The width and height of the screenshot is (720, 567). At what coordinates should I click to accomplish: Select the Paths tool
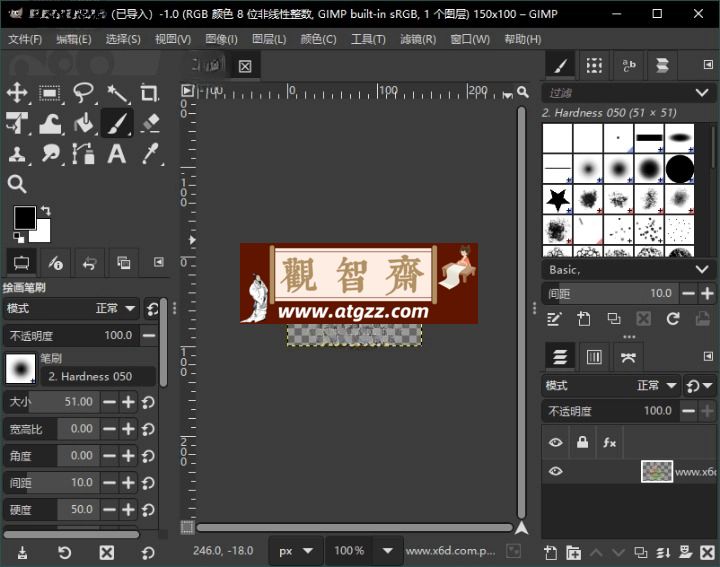(83, 154)
